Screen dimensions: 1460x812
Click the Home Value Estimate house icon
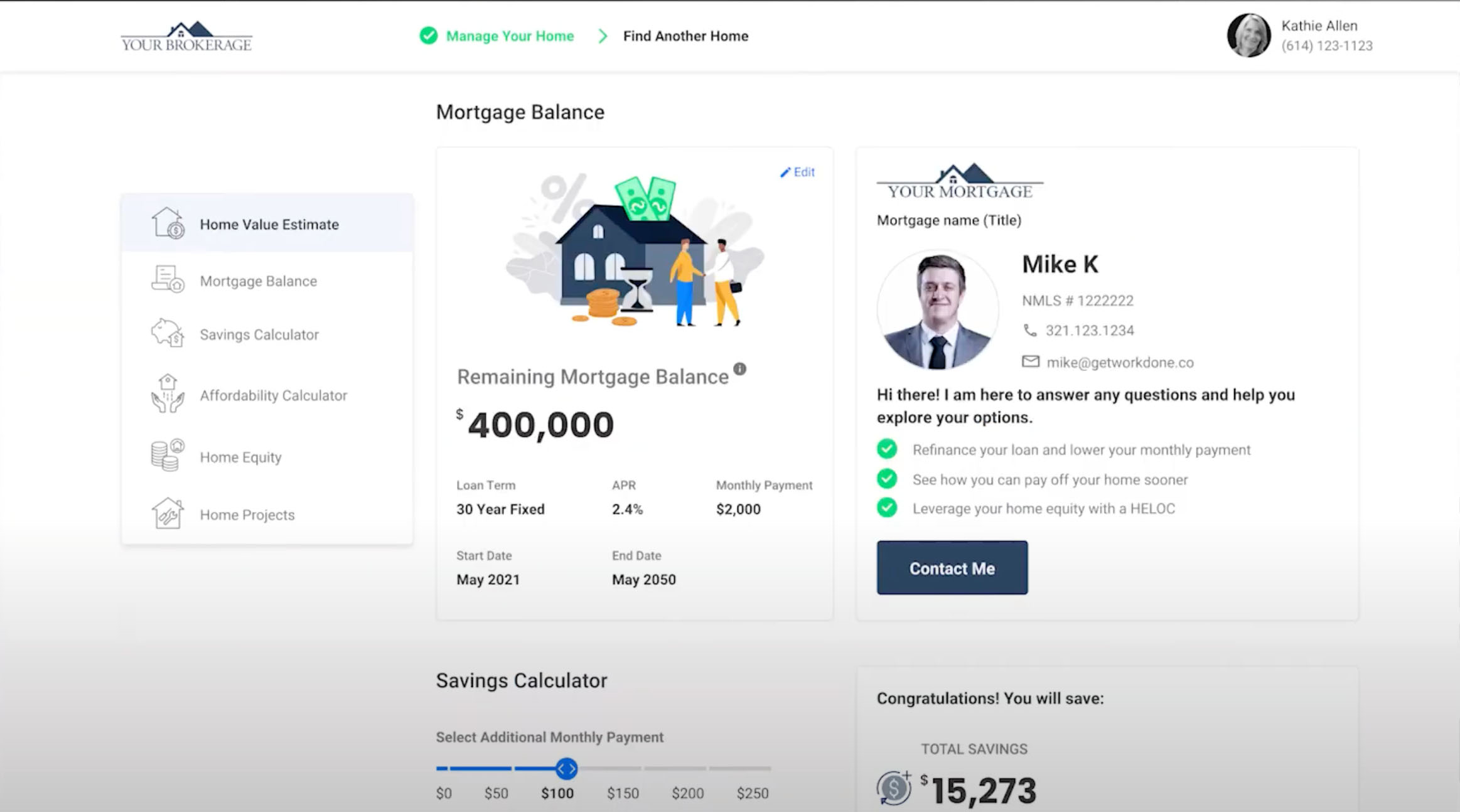(168, 223)
